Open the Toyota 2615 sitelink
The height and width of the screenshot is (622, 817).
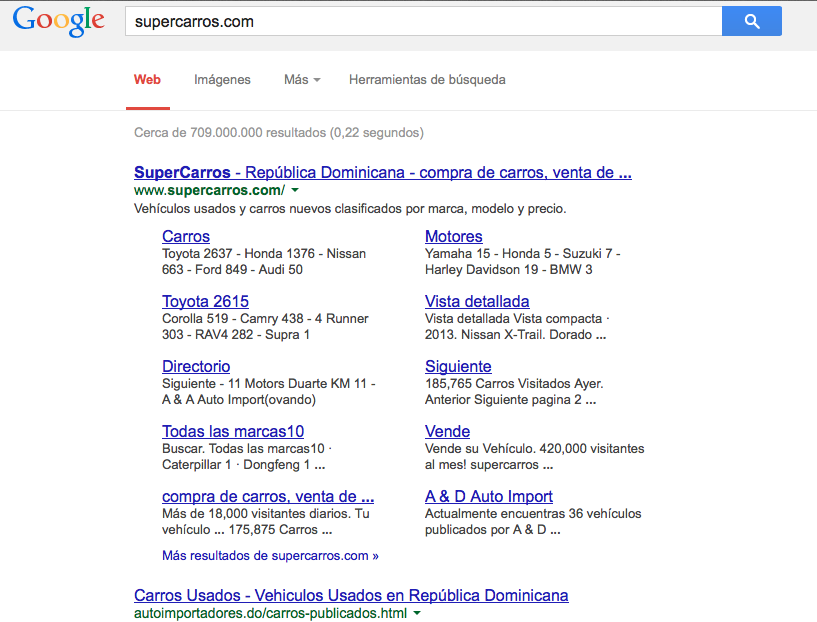205,302
